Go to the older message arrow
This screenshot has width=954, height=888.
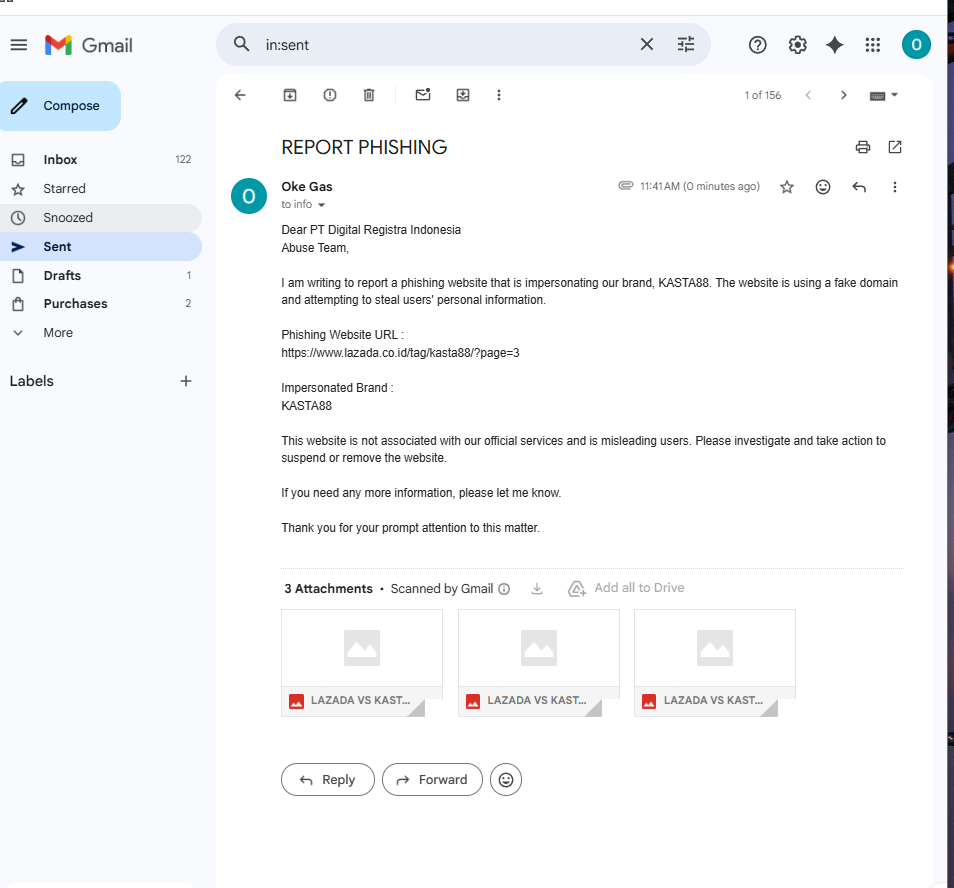click(843, 95)
